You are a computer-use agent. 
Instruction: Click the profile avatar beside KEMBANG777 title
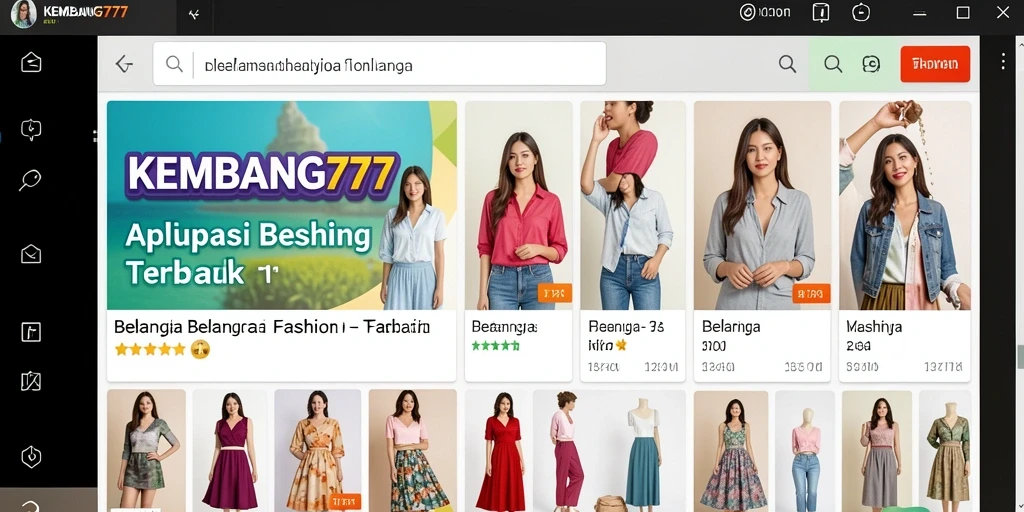click(x=24, y=14)
